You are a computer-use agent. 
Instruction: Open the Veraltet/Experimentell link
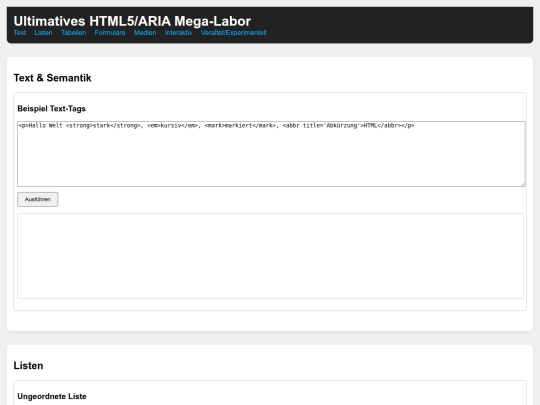(x=233, y=33)
